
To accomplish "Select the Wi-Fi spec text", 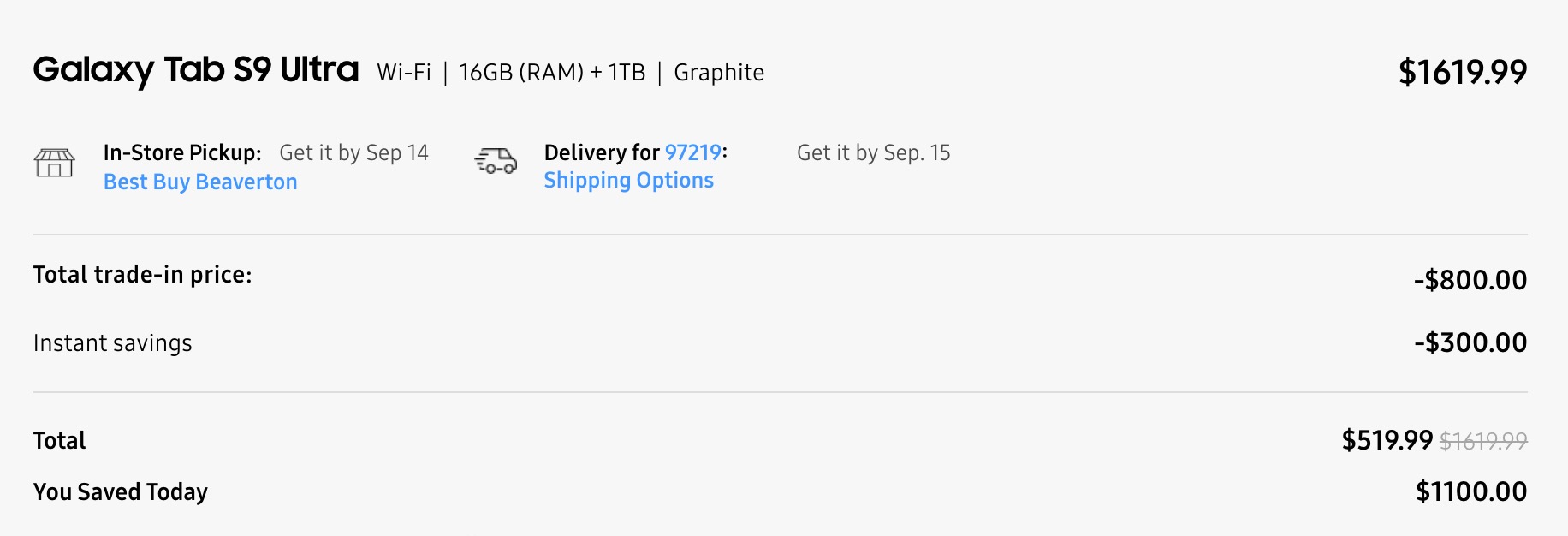I will coord(404,73).
